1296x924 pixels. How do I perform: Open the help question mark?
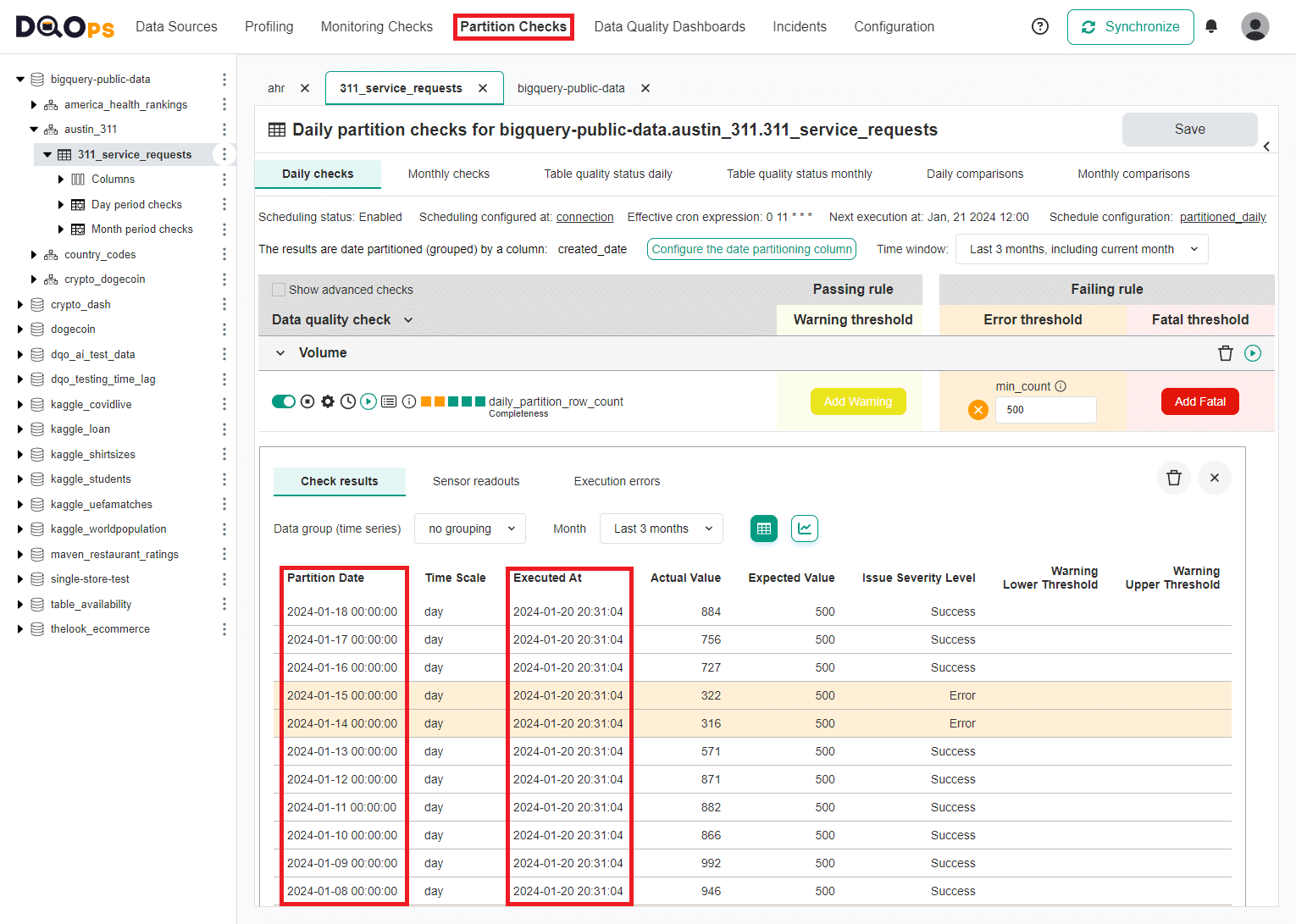(1039, 26)
